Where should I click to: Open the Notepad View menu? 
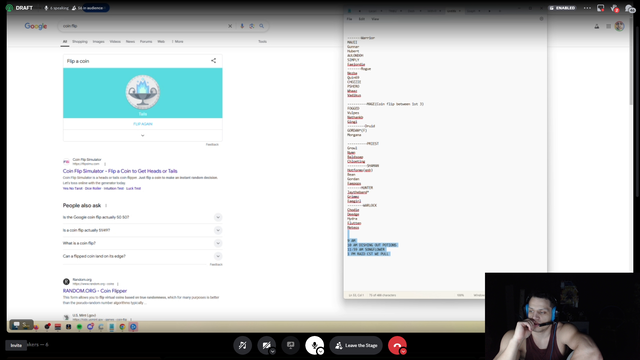pyautogui.click(x=375, y=19)
